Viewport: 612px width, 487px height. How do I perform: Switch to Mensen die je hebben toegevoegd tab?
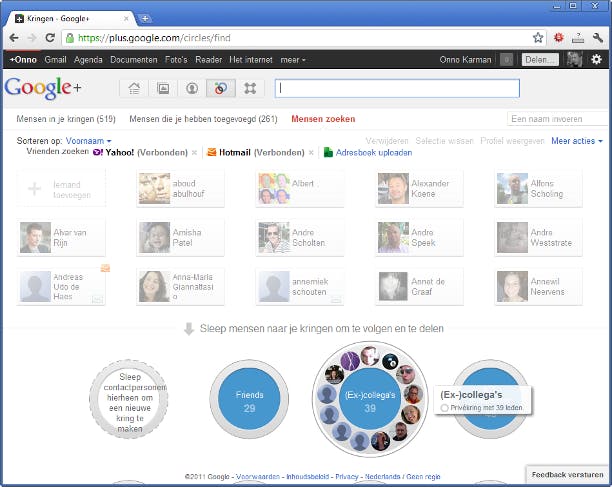tap(203, 119)
